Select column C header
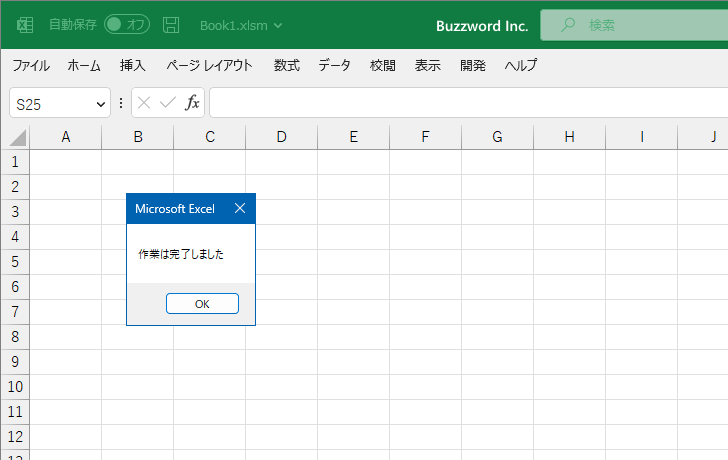This screenshot has width=728, height=460. pyautogui.click(x=209, y=137)
